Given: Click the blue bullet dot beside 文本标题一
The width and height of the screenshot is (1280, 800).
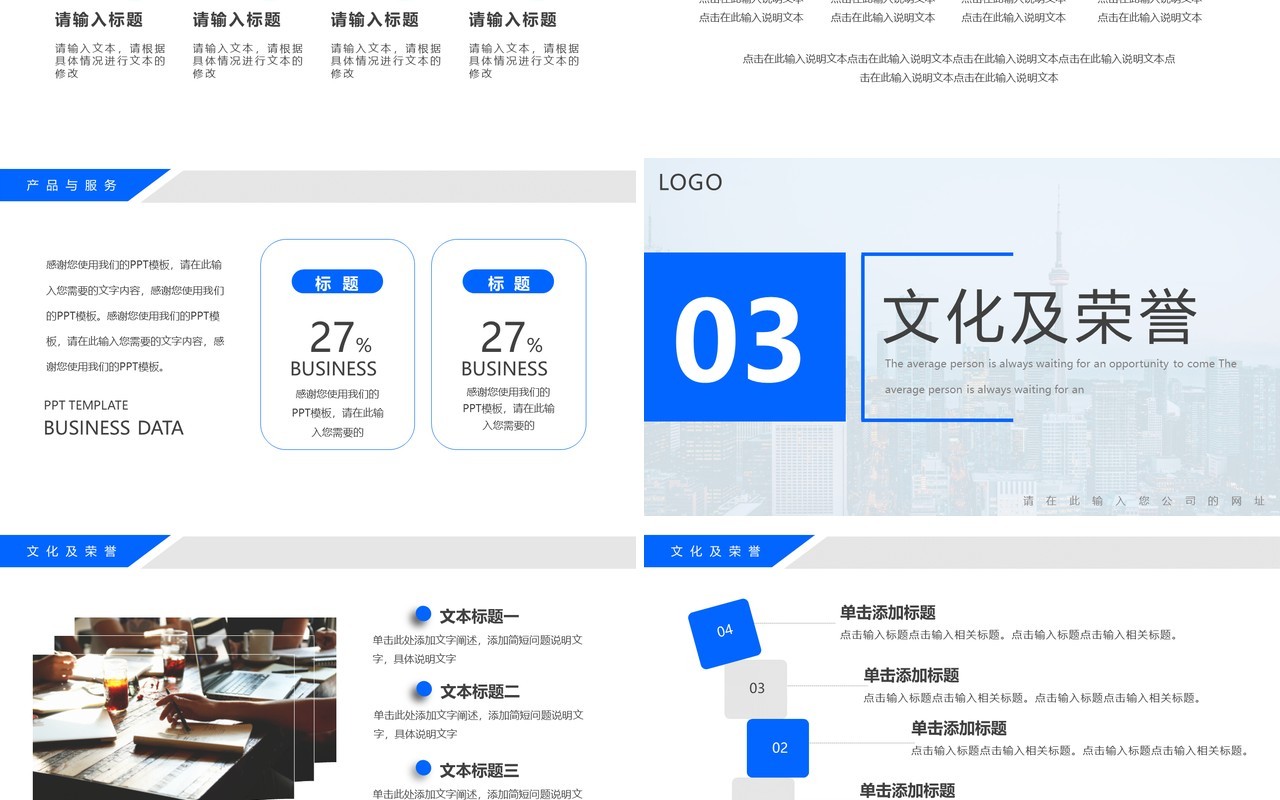Looking at the screenshot, I should coord(423,614).
